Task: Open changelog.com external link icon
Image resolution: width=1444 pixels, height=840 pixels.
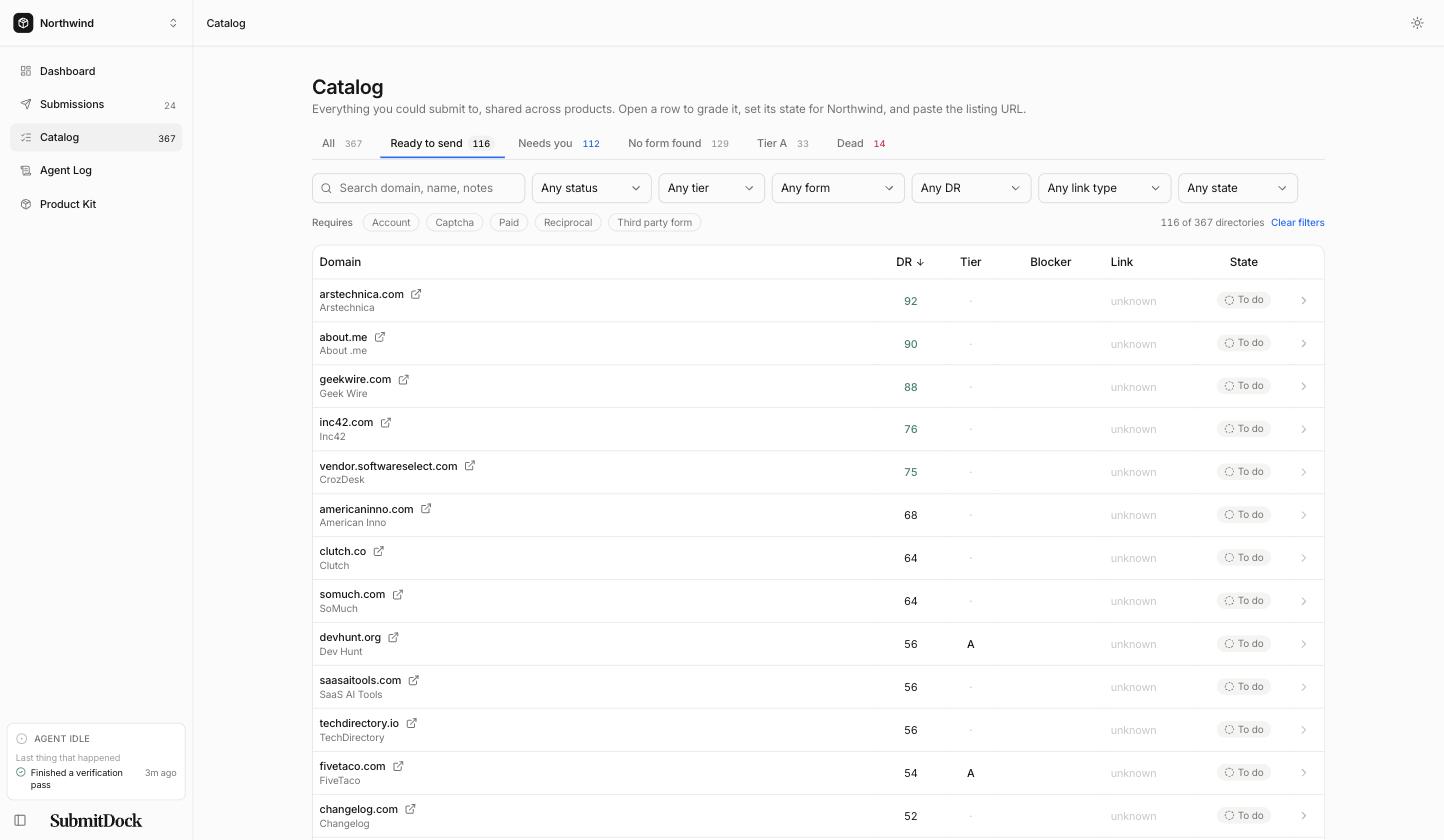Action: pos(410,810)
